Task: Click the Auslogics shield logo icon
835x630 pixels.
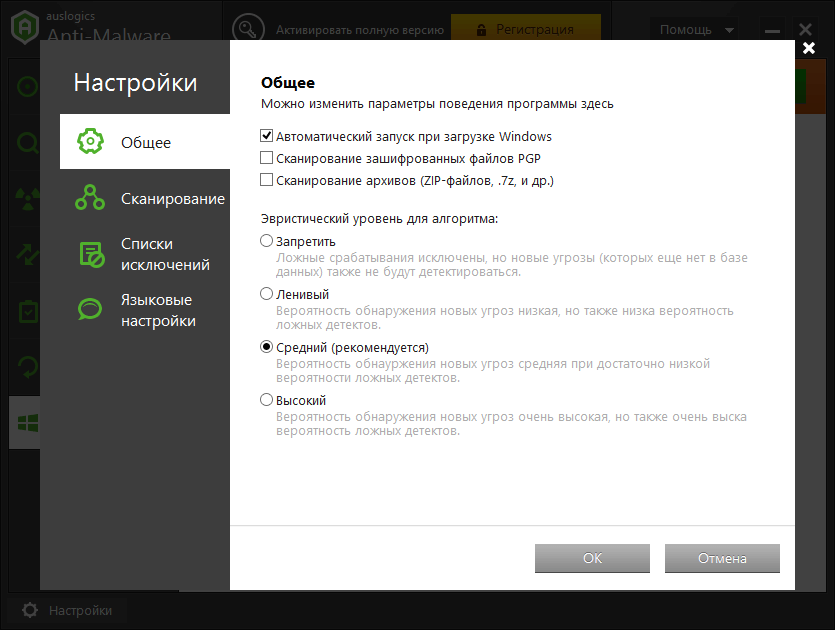Action: coord(25,27)
